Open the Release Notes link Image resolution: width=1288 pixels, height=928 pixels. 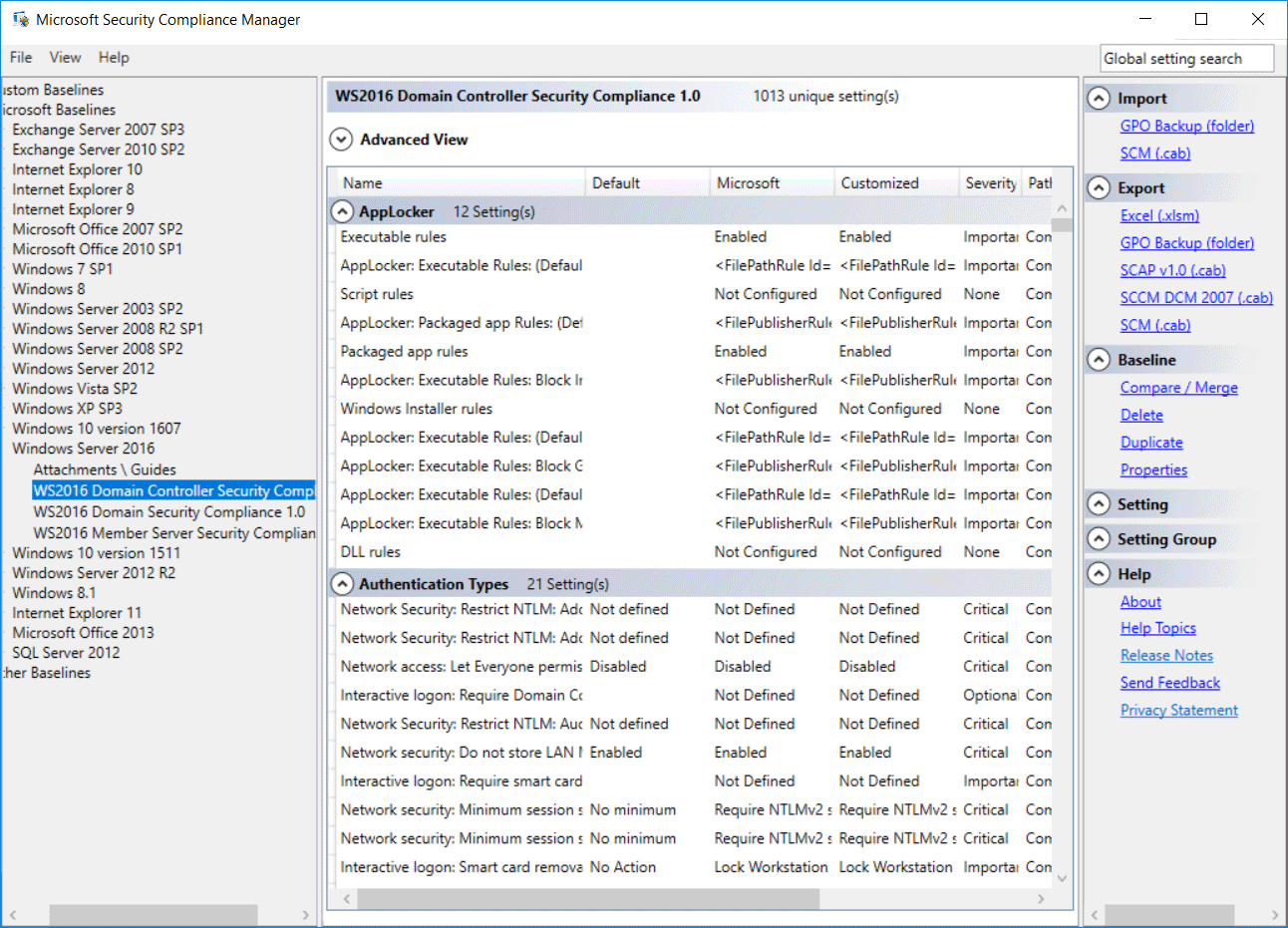[1166, 656]
